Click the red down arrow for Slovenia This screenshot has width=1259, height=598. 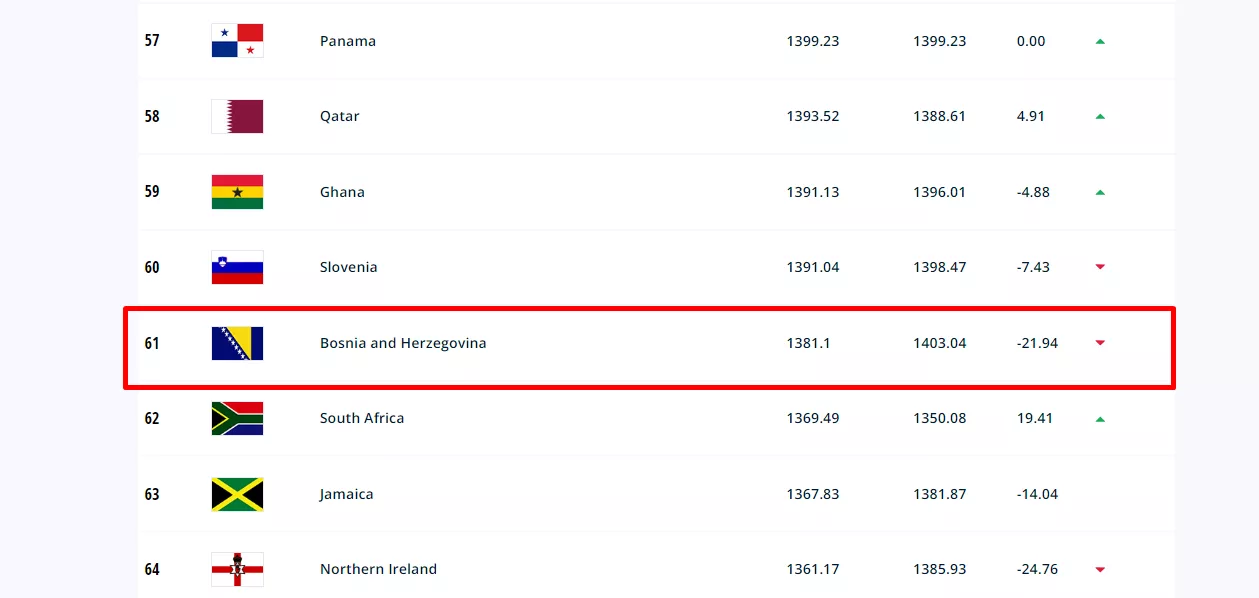1100,267
